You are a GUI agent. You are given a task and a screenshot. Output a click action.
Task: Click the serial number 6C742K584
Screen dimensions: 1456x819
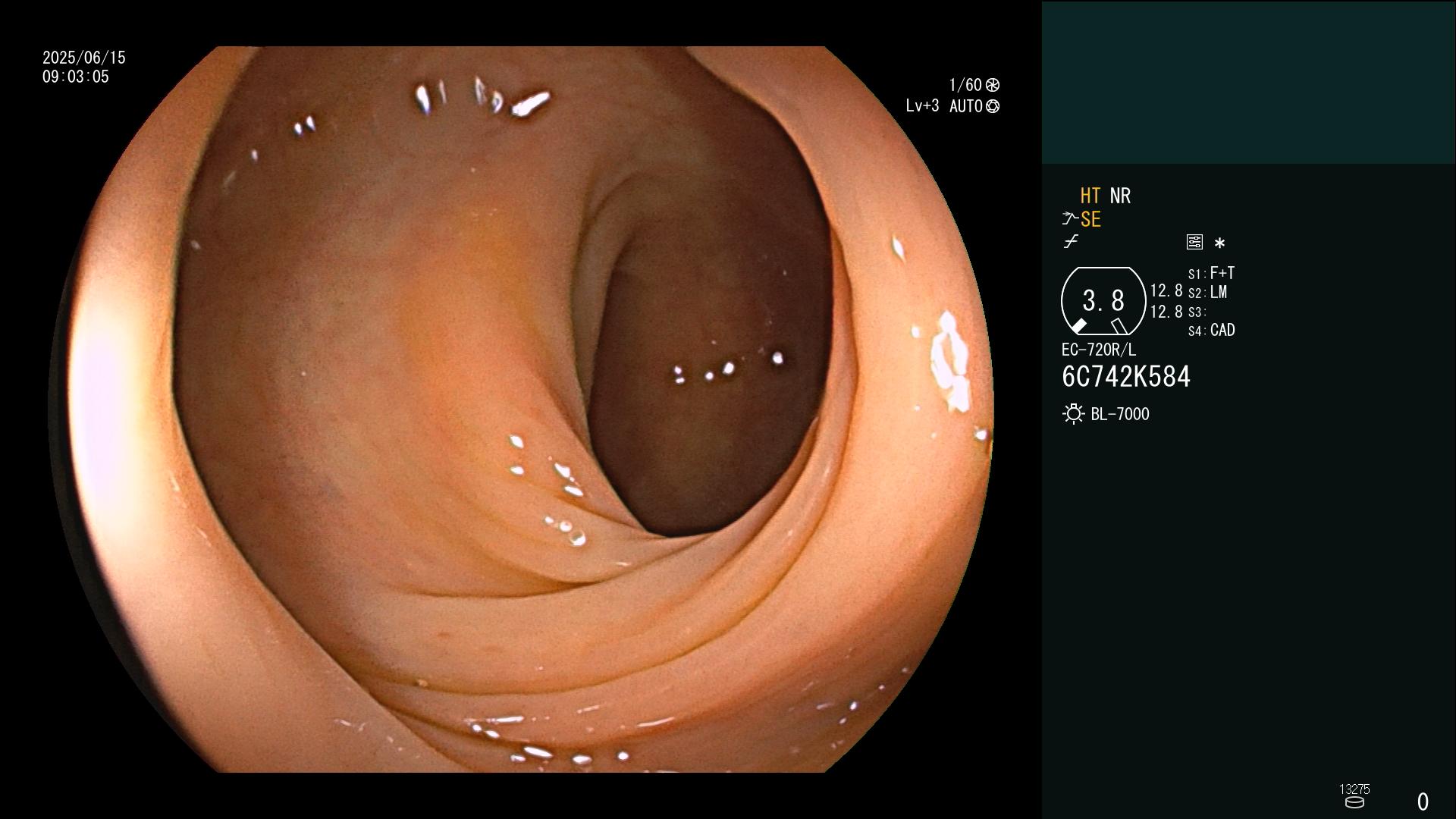(x=1126, y=377)
